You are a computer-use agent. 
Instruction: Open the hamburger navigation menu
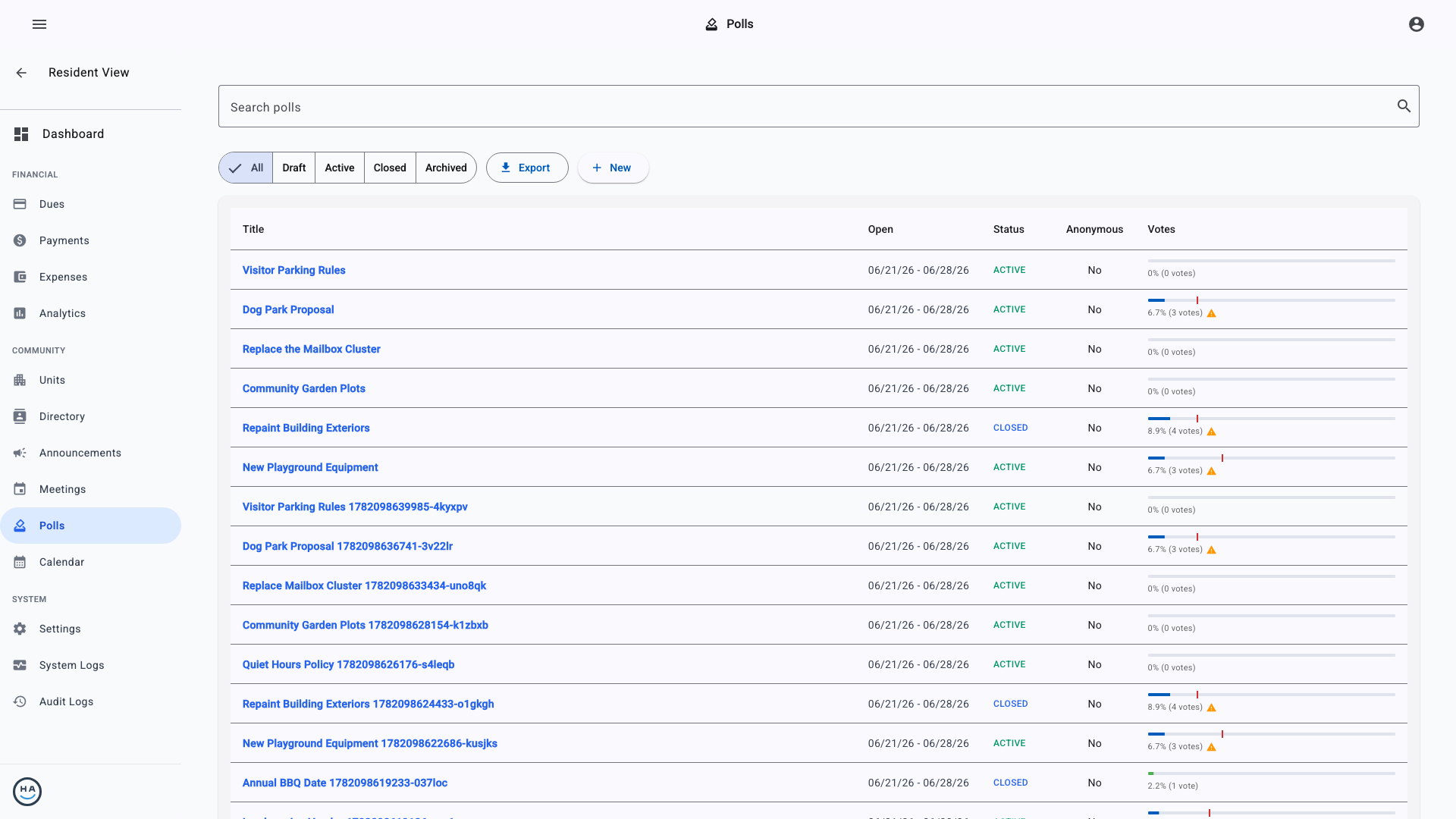[39, 24]
